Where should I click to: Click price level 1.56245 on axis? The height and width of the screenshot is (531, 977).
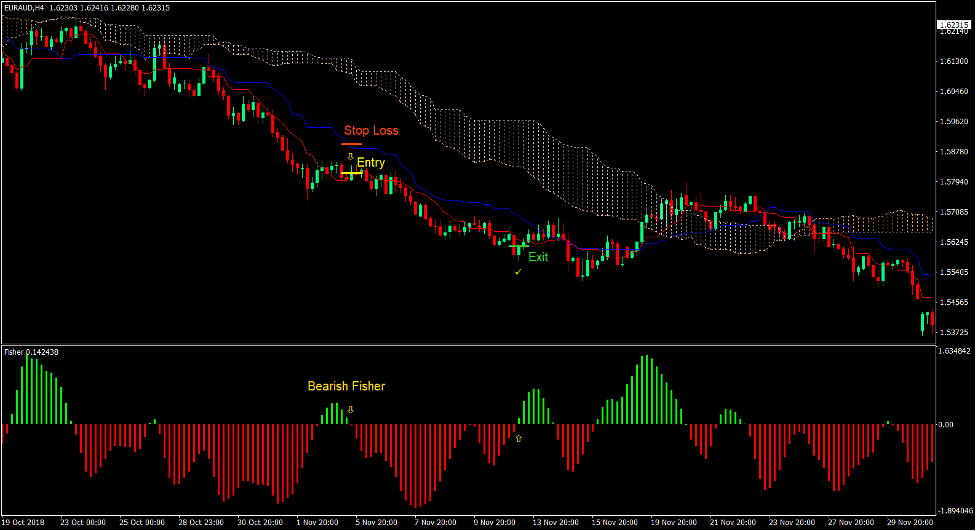(954, 242)
